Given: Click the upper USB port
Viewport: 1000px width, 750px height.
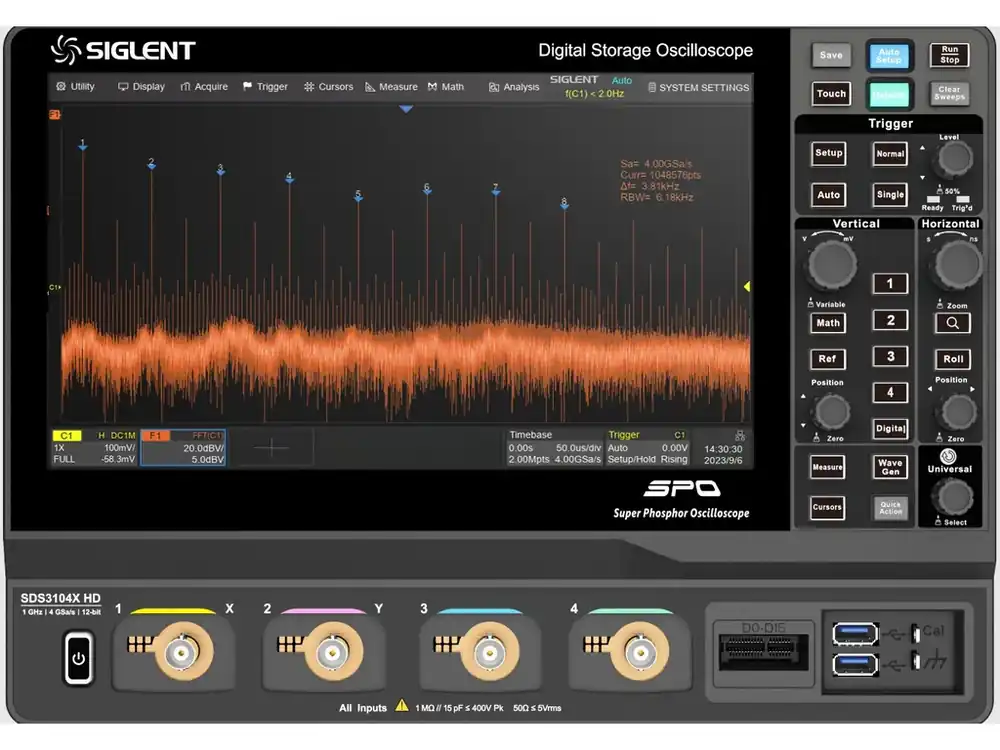Looking at the screenshot, I should click(x=855, y=633).
